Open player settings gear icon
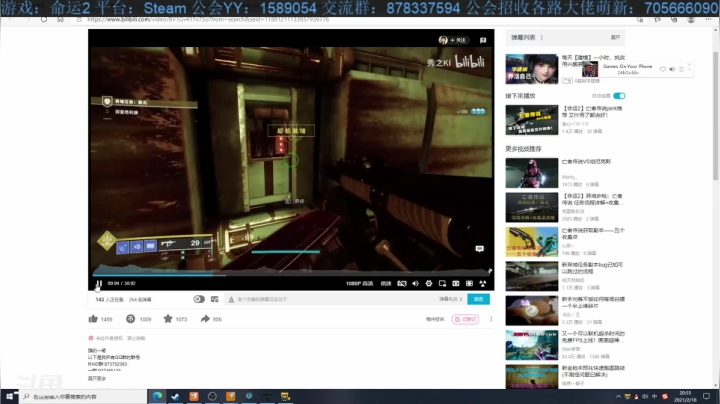The height and width of the screenshot is (404, 720). pos(428,284)
